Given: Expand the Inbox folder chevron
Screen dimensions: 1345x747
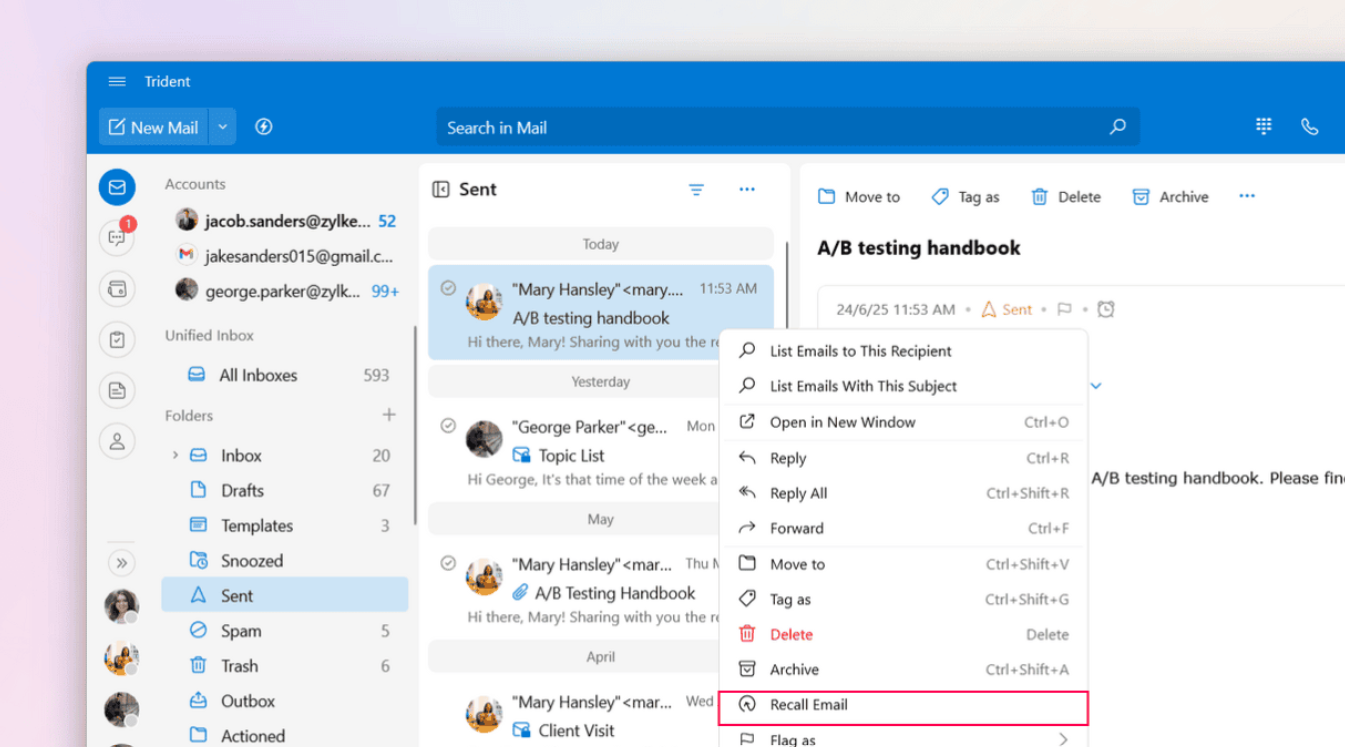Looking at the screenshot, I should (175, 455).
